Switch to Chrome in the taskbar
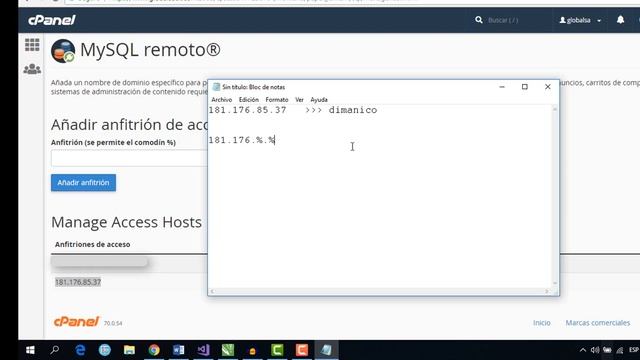The height and width of the screenshot is (360, 640). [154, 350]
